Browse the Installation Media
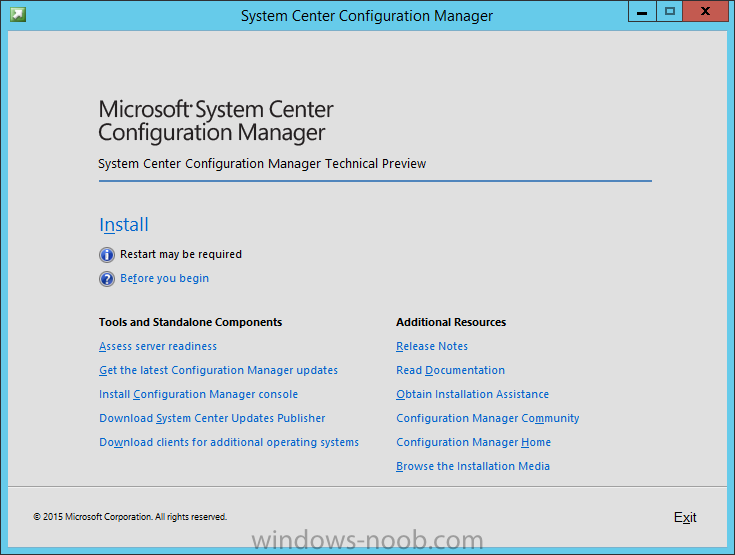735x555 pixels. [x=473, y=466]
